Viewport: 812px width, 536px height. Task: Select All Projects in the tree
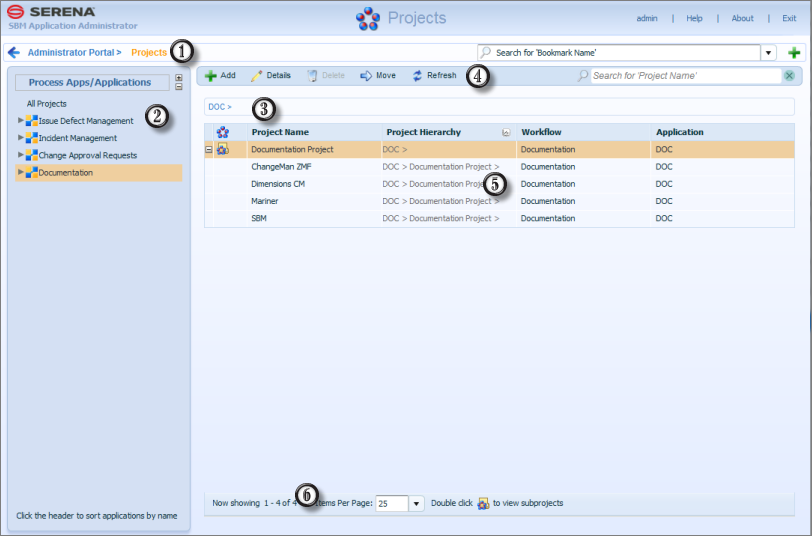pos(47,104)
